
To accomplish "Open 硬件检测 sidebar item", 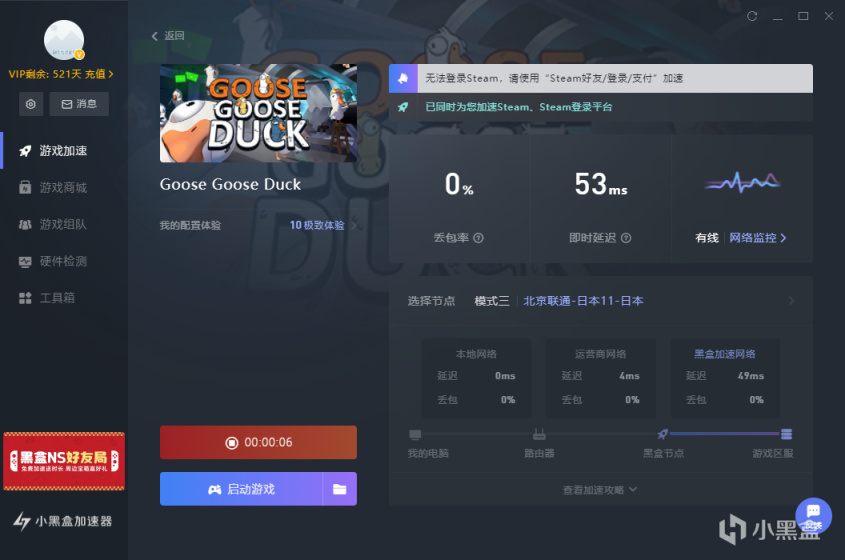I will pos(63,261).
